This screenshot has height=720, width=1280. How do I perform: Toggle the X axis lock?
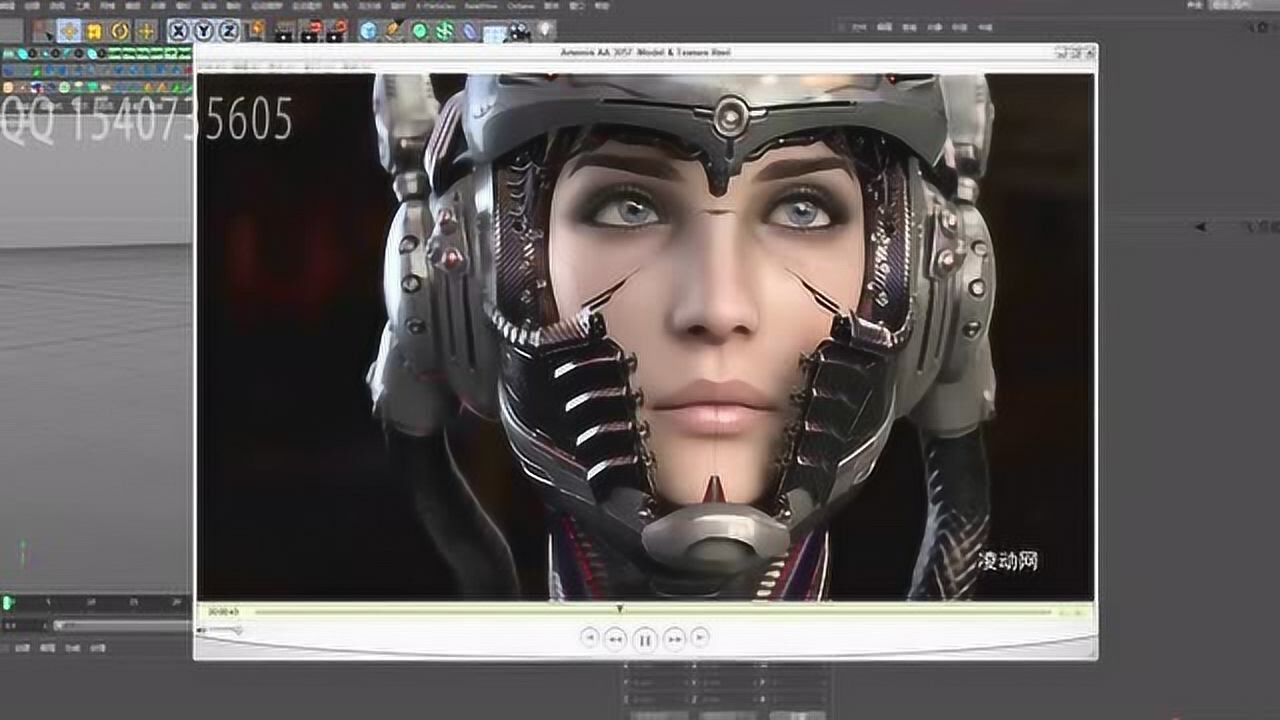pyautogui.click(x=178, y=31)
